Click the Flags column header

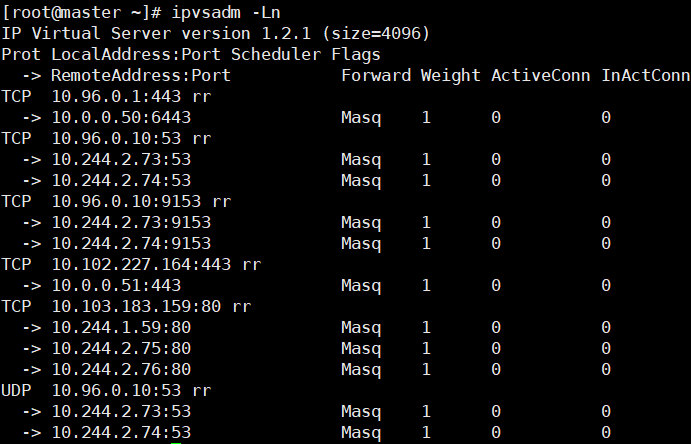355,54
